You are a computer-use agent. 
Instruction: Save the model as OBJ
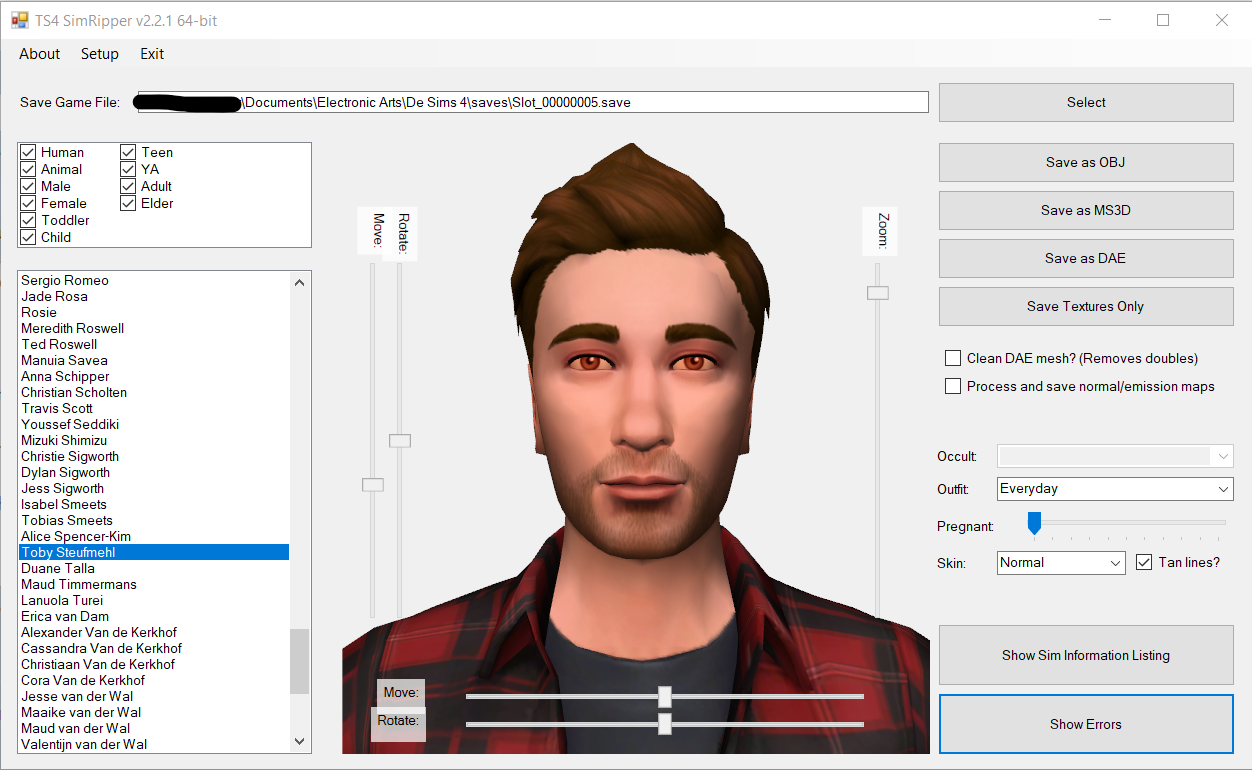click(x=1085, y=162)
